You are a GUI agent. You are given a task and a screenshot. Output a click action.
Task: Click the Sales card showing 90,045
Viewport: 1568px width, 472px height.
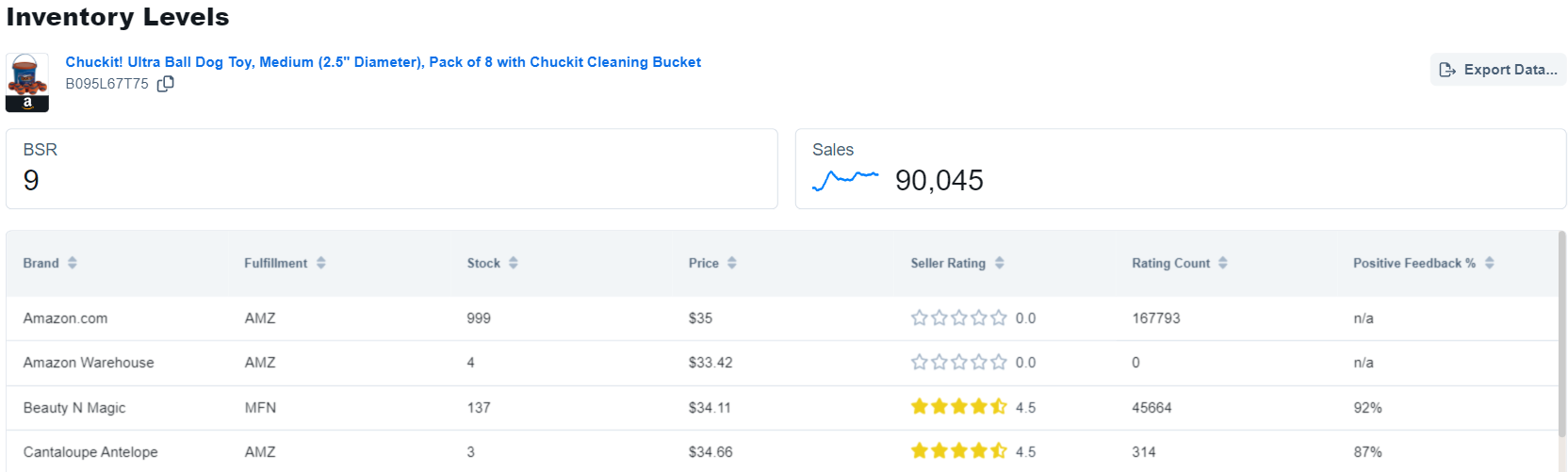(x=1181, y=169)
